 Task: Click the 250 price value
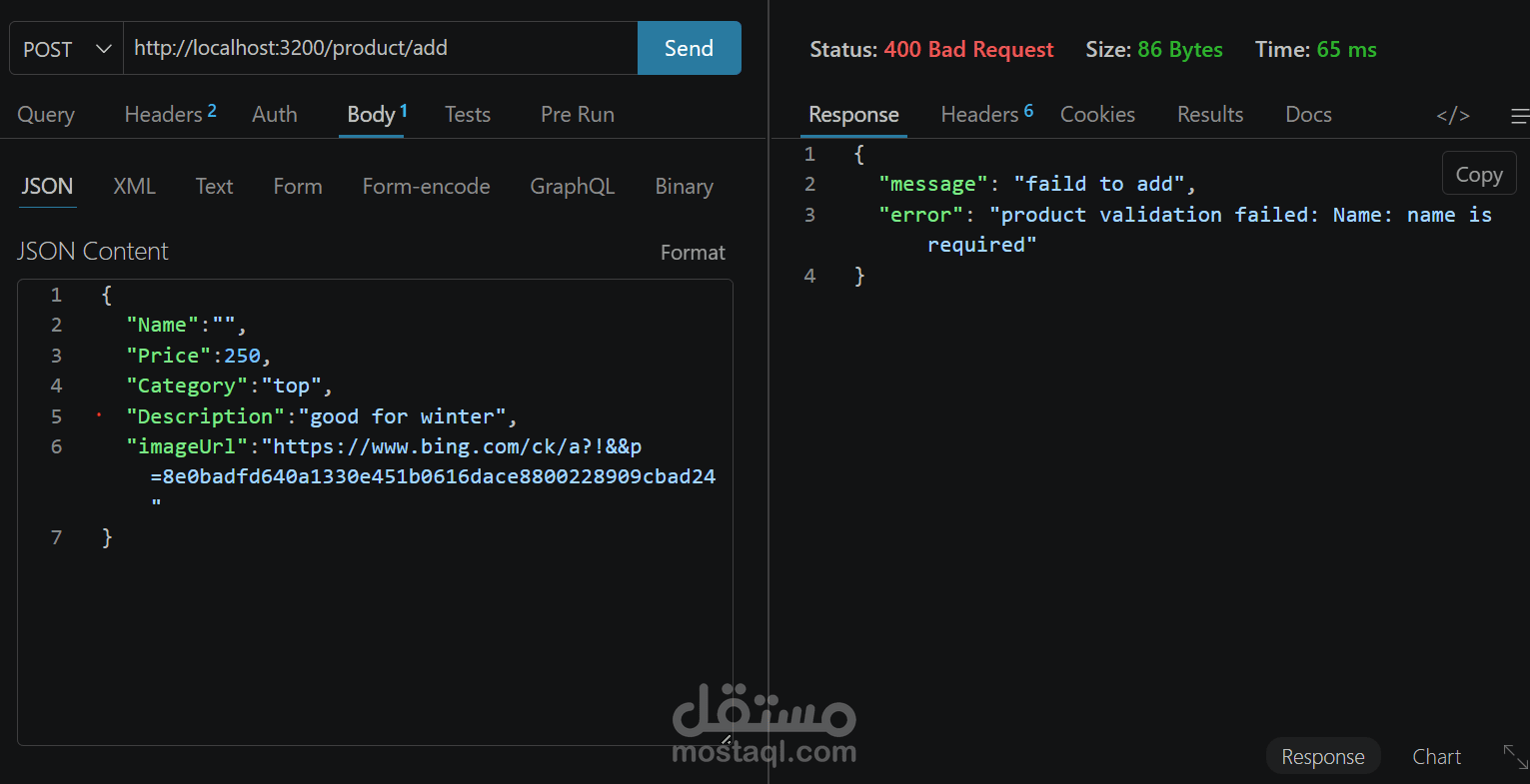pyautogui.click(x=242, y=356)
